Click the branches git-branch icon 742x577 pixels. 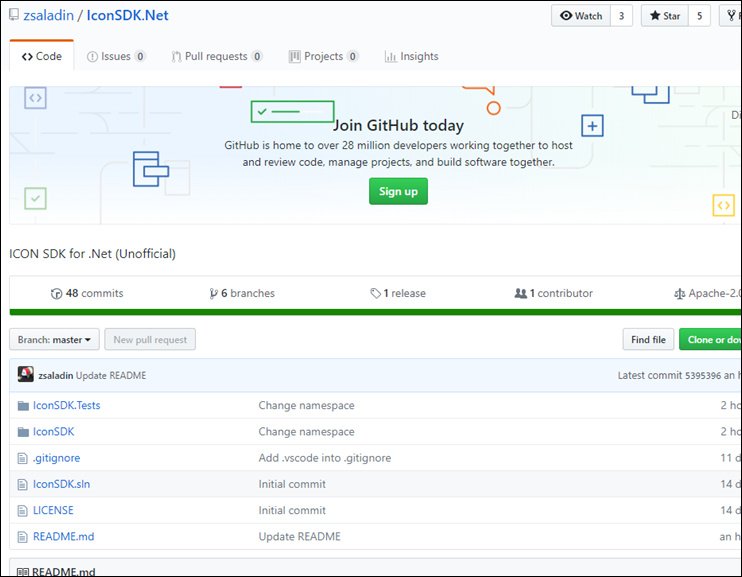213,294
